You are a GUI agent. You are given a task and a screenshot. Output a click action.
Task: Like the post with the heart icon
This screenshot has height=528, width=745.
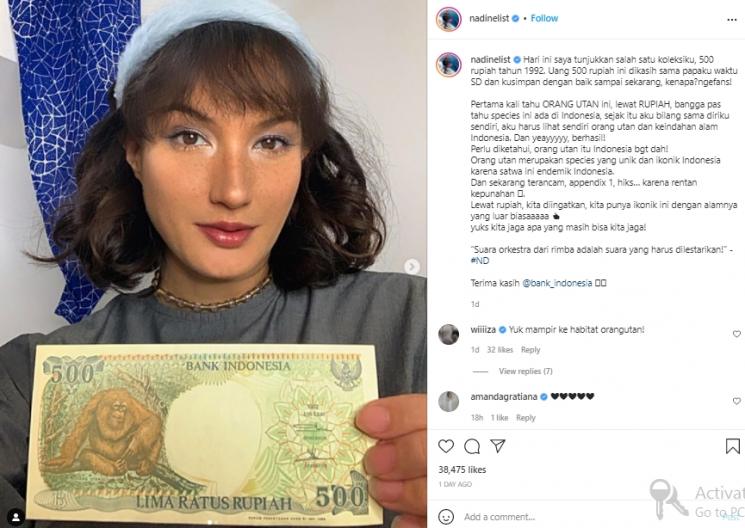click(x=446, y=446)
